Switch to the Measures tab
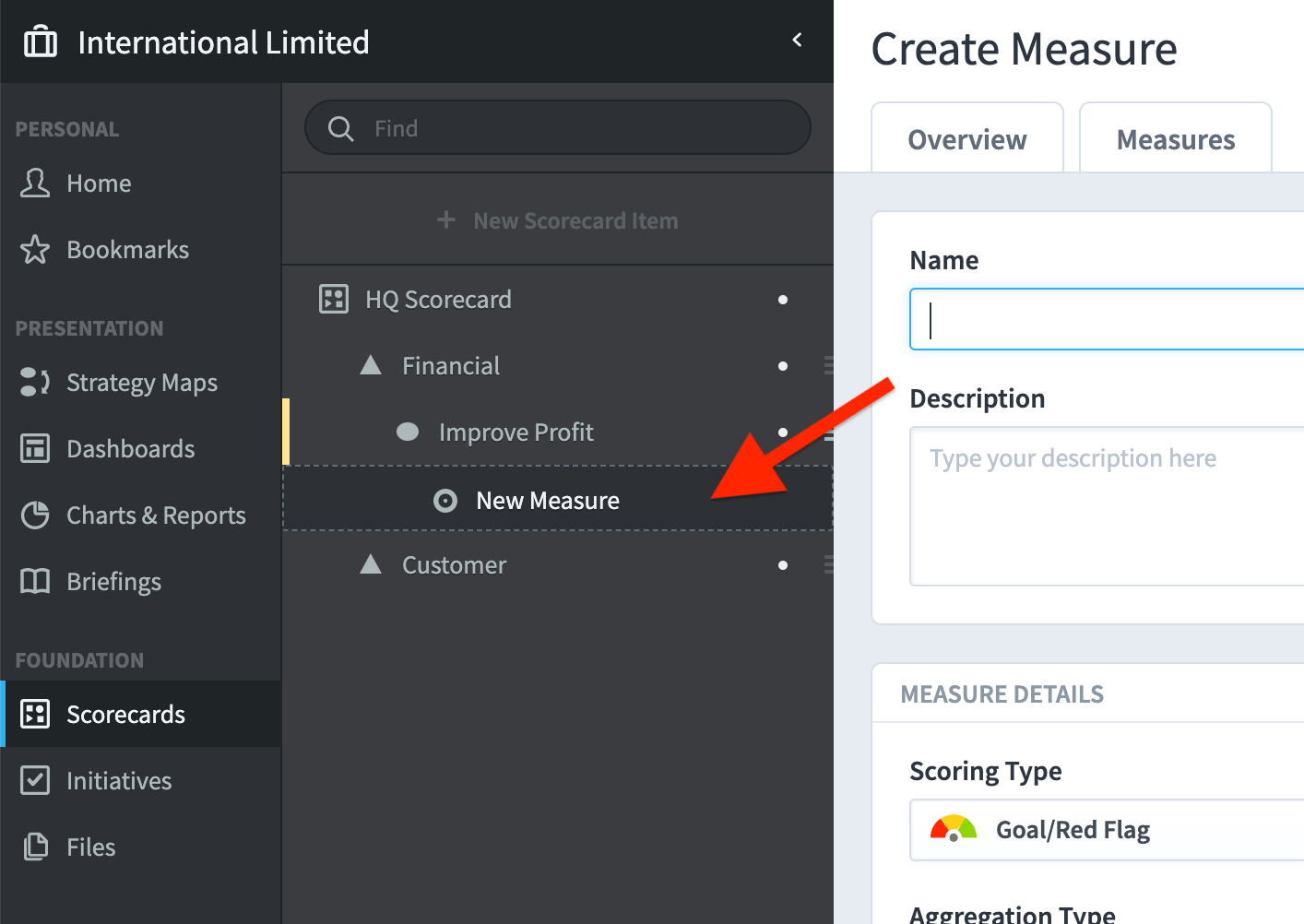Image resolution: width=1304 pixels, height=924 pixels. tap(1175, 139)
